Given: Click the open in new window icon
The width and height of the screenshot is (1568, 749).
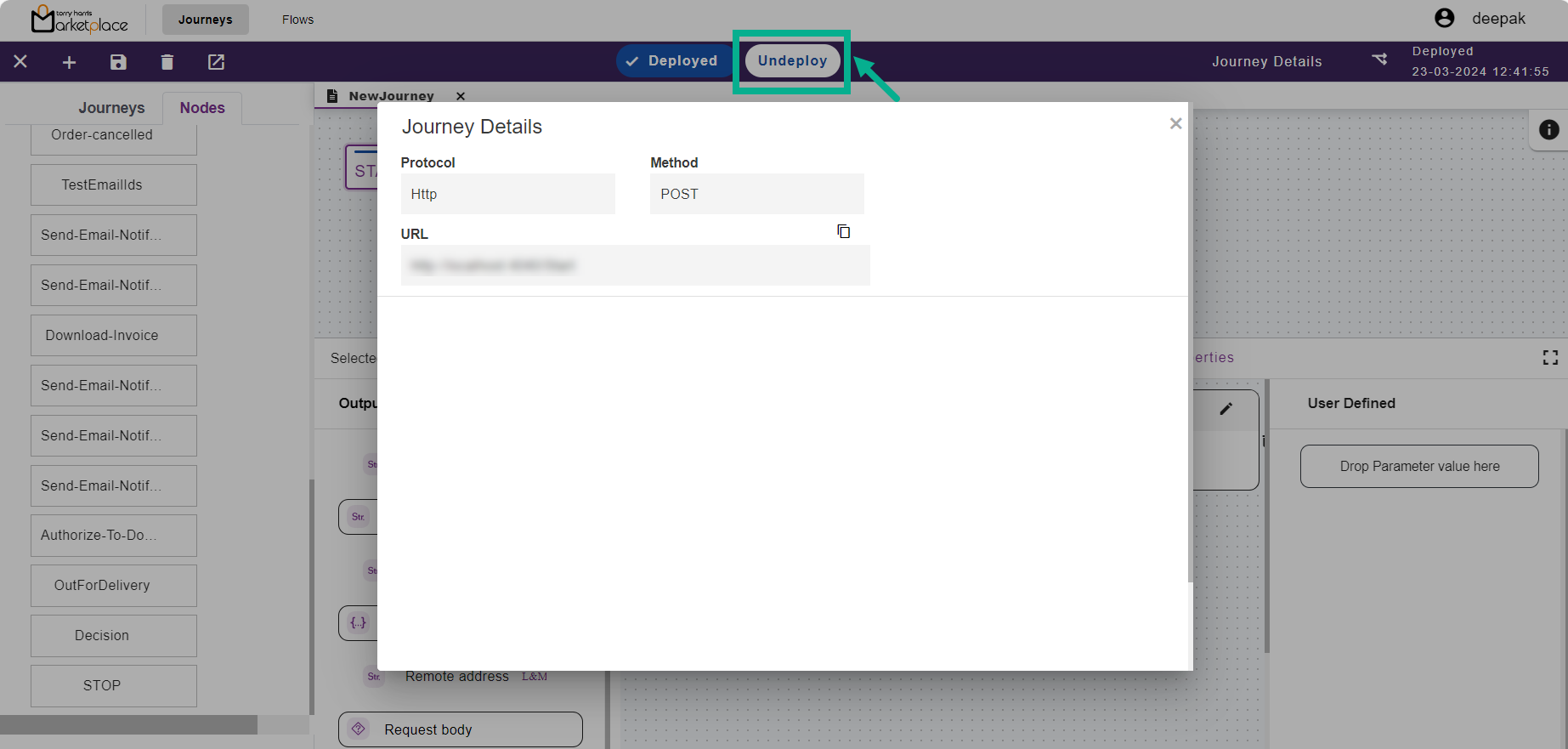Looking at the screenshot, I should point(217,62).
